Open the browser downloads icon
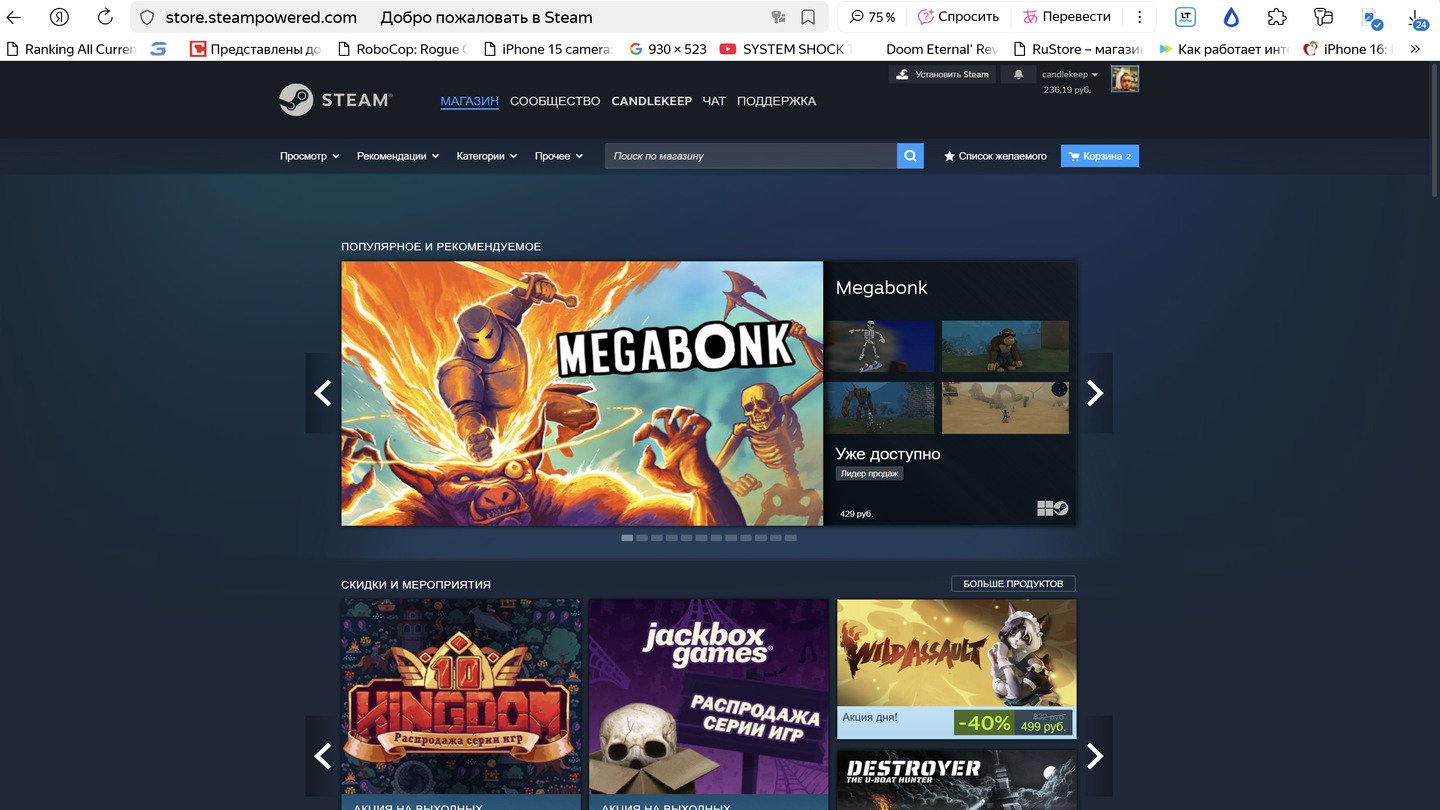Image resolution: width=1440 pixels, height=810 pixels. [x=1417, y=18]
